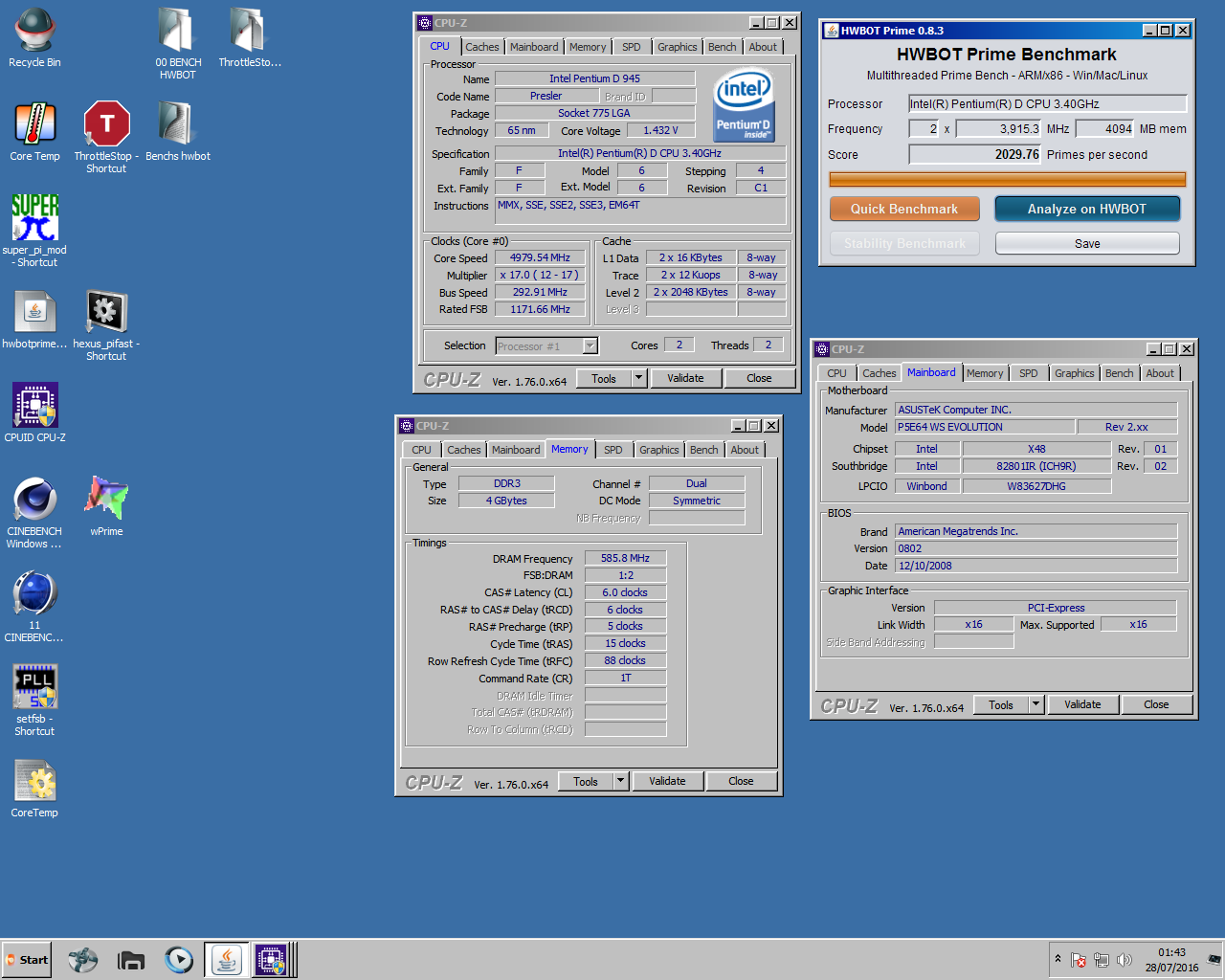Switch to Caches tab in top CPU-Z window

pyautogui.click(x=482, y=47)
